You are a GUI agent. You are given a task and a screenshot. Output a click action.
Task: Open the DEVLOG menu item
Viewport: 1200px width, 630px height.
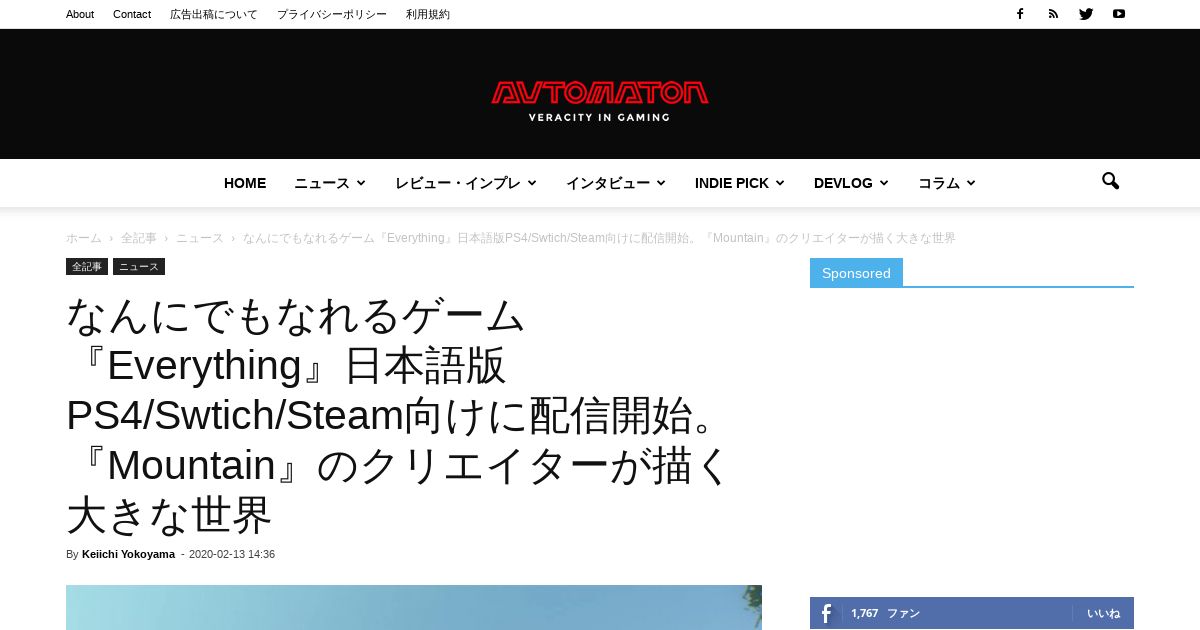[x=843, y=183]
